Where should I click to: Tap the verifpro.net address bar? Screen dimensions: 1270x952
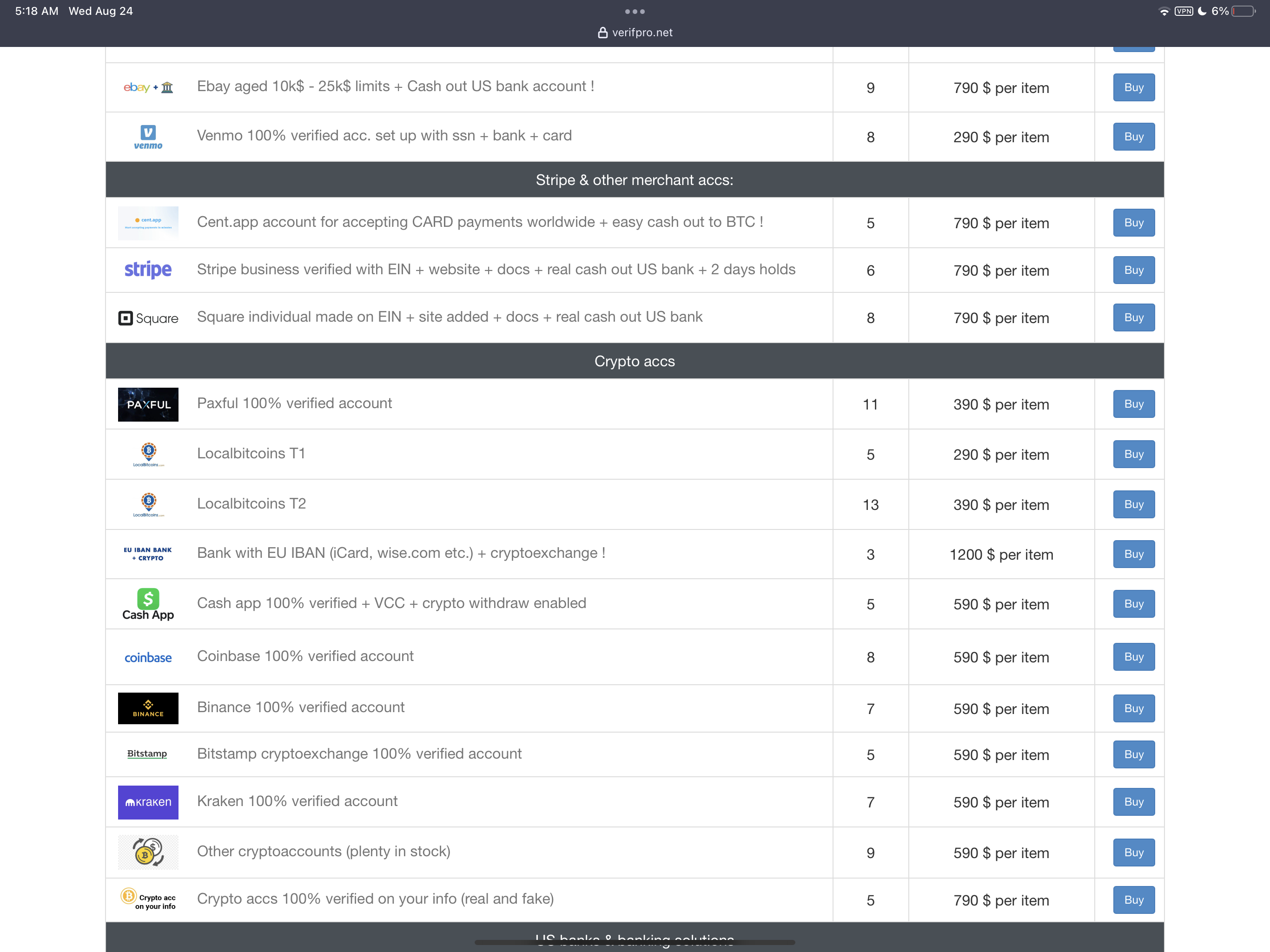(635, 33)
